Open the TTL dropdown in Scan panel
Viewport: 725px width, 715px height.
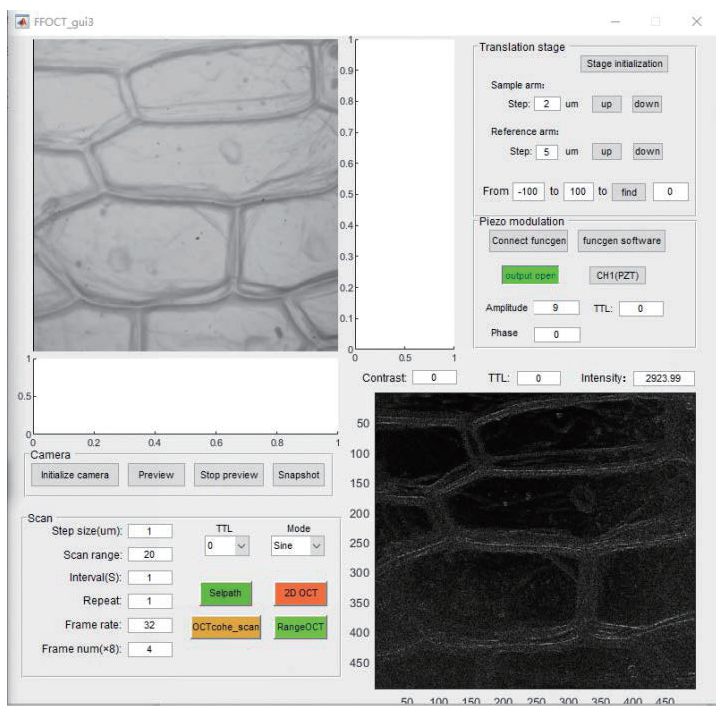tap(225, 546)
